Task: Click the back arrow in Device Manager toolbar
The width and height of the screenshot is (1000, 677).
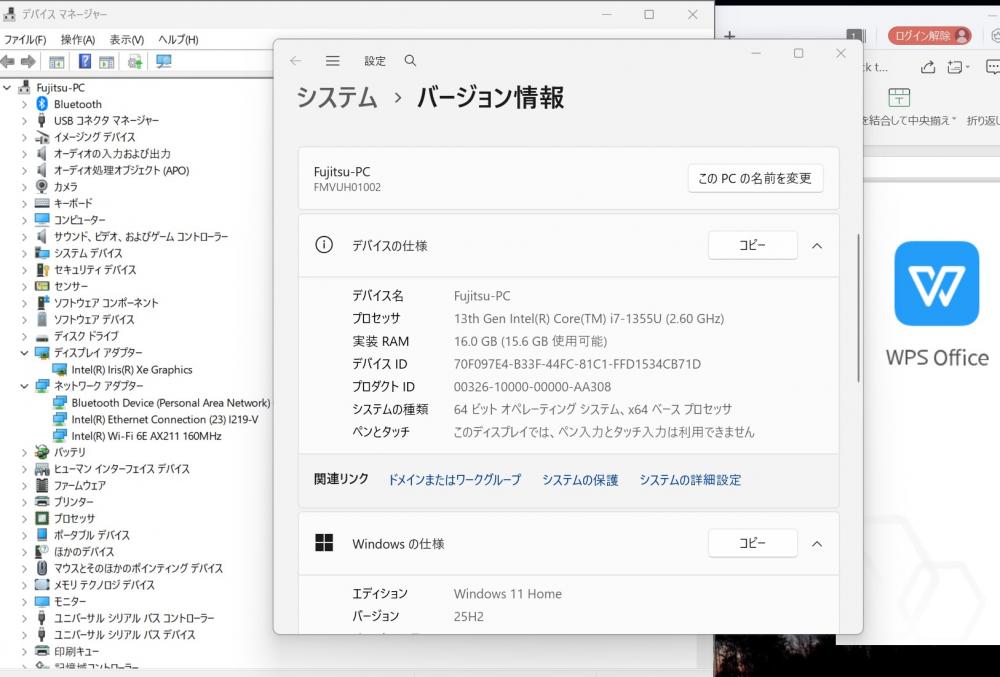Action: (8, 62)
